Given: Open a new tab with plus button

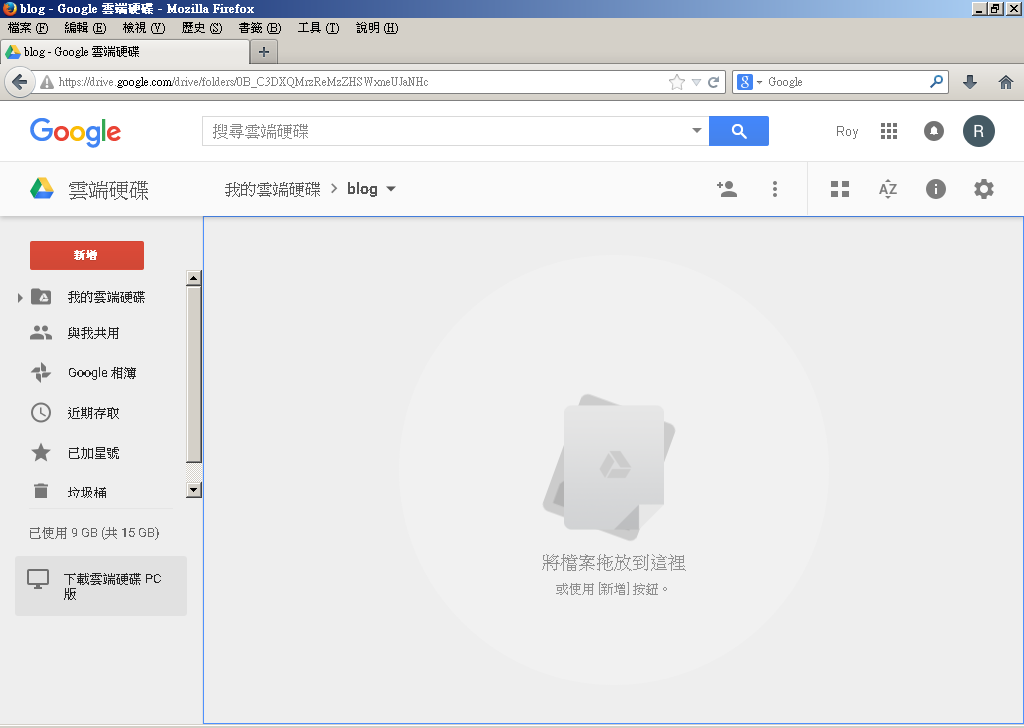Looking at the screenshot, I should [264, 52].
